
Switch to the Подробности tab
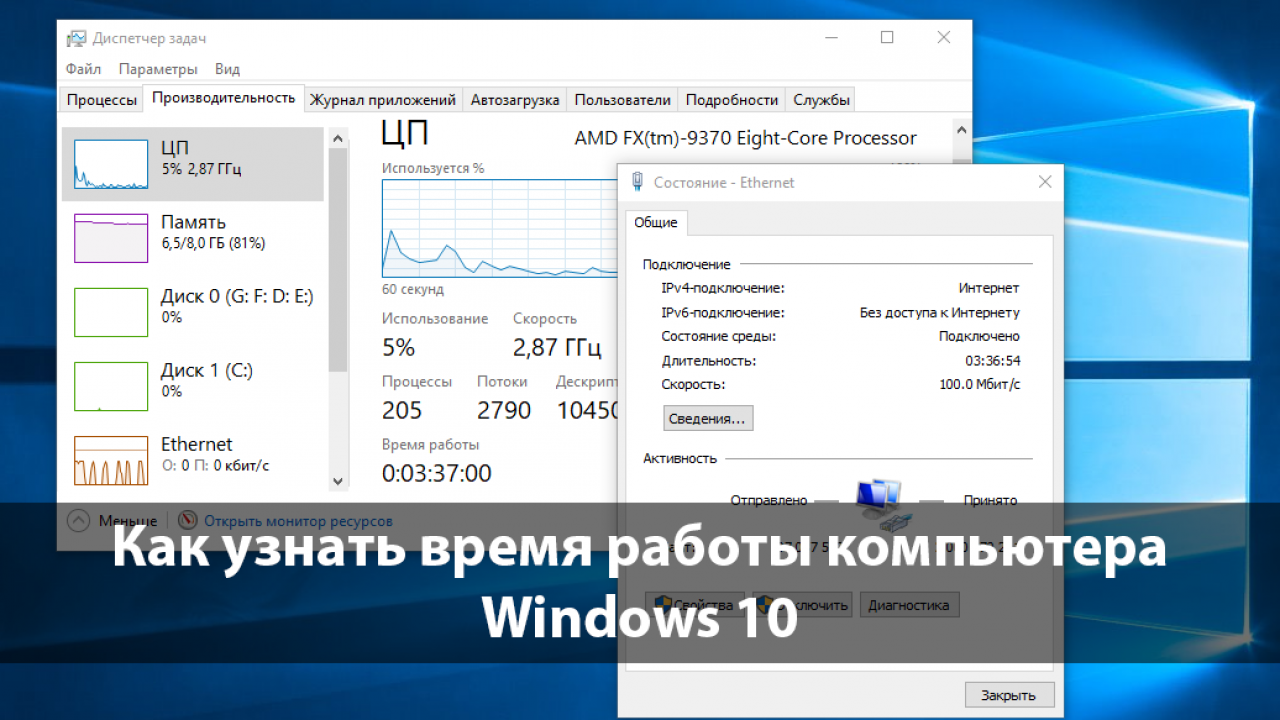[x=732, y=100]
